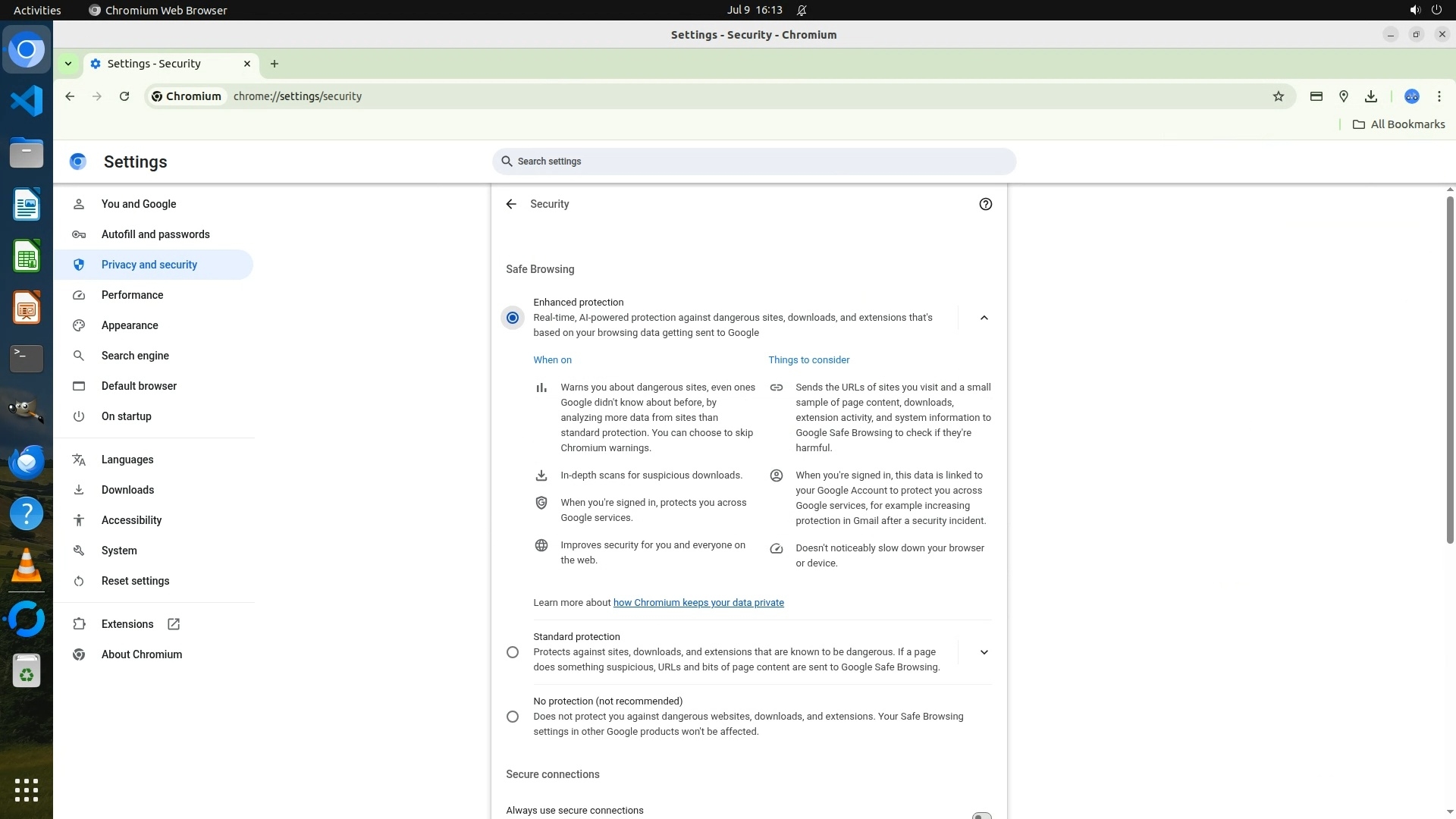
Task: Open the payment methods card icon
Action: coord(1316,96)
